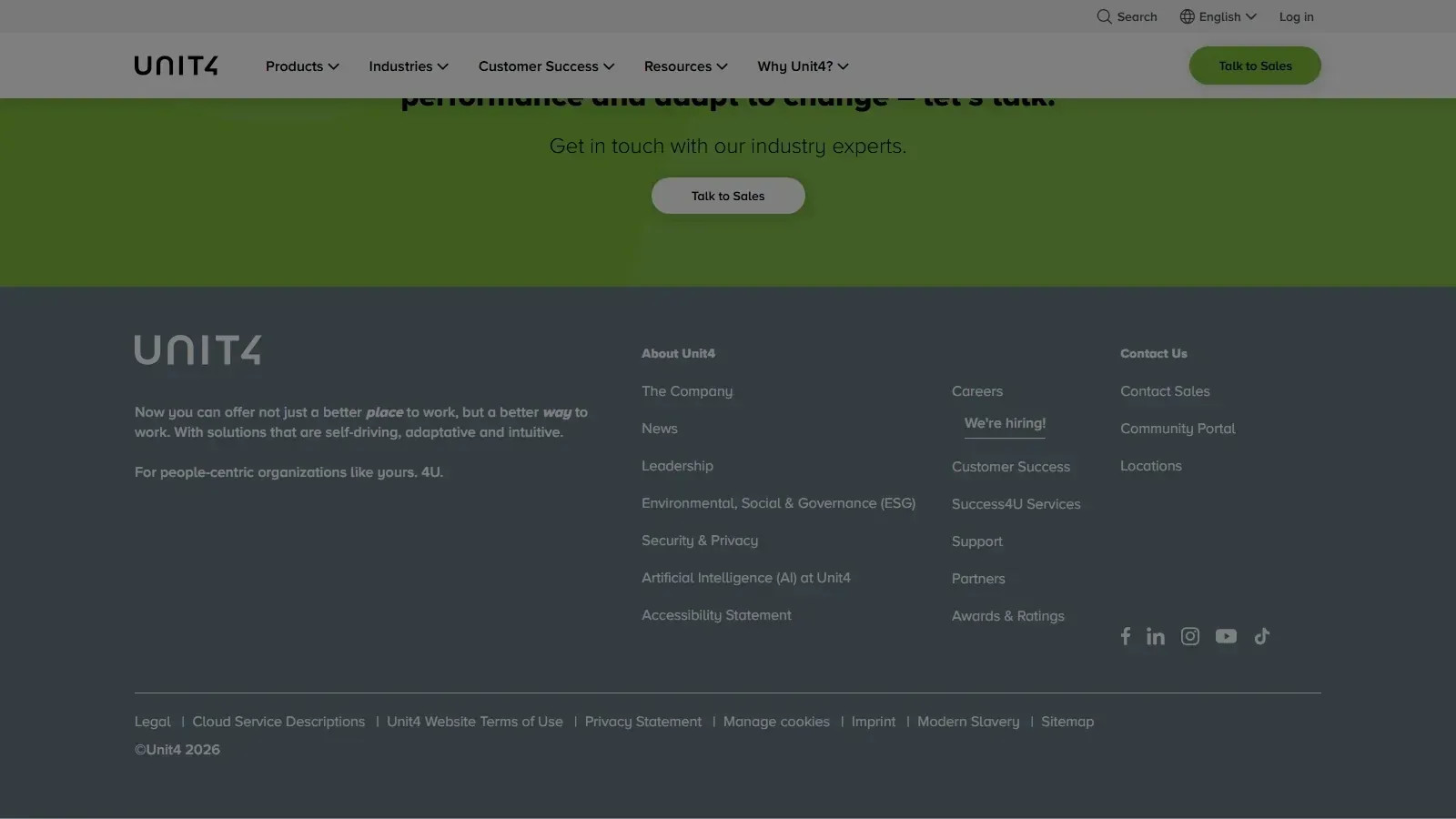Click Talk to Sales in green banner
The image size is (1456, 819).
tap(728, 196)
